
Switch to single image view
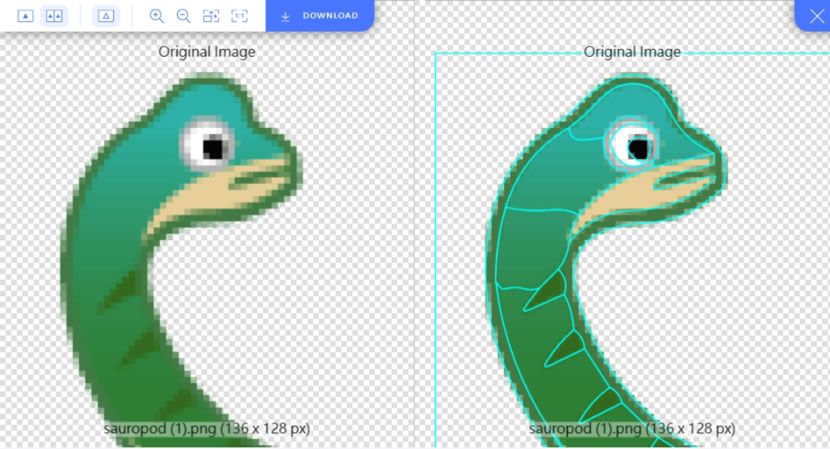[x=25, y=16]
